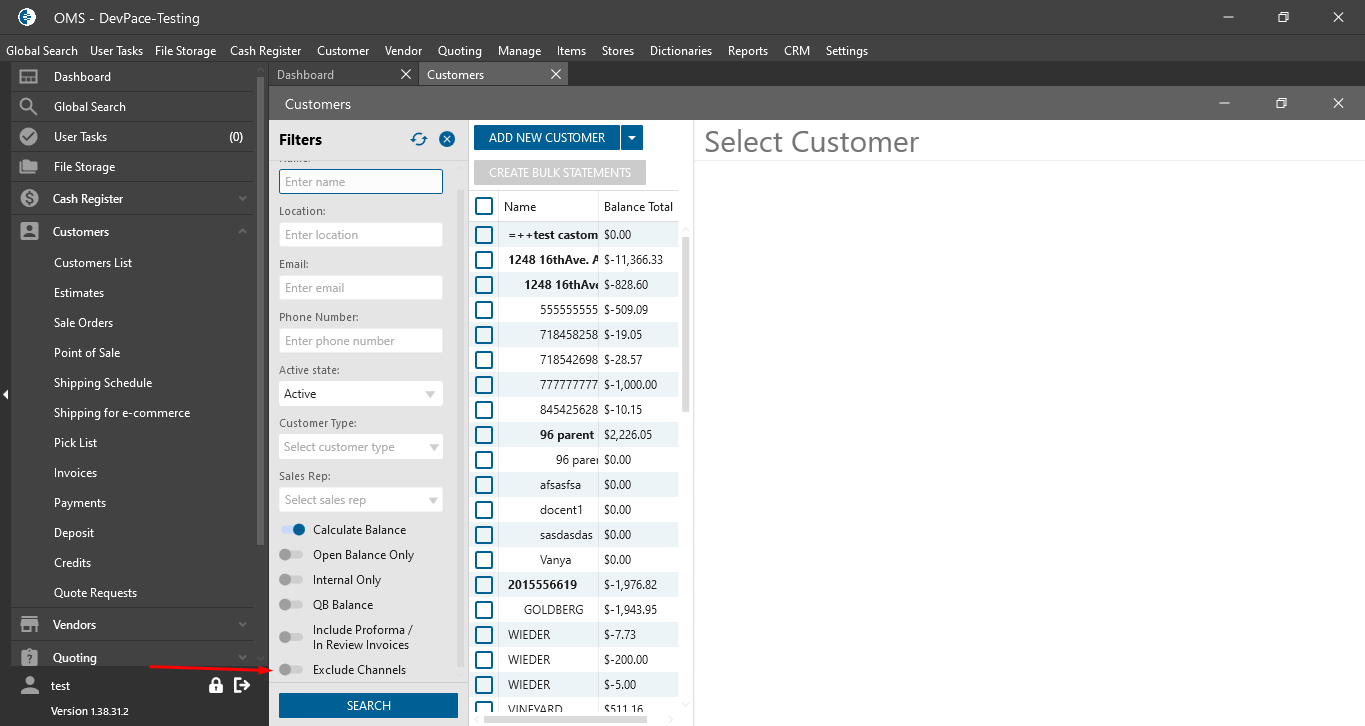Click the User Tasks checkmark icon
Screen dimensions: 1365x726
[29, 137]
